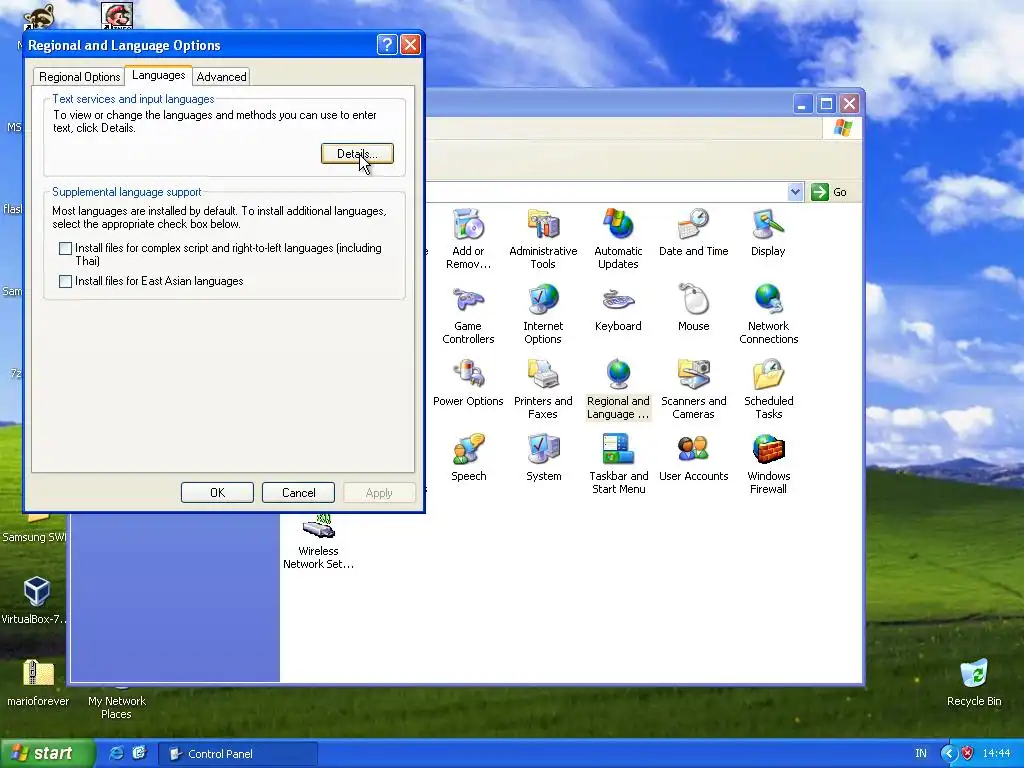This screenshot has height=768, width=1024.
Task: Expand hidden tray icons arrow
Action: 948,753
